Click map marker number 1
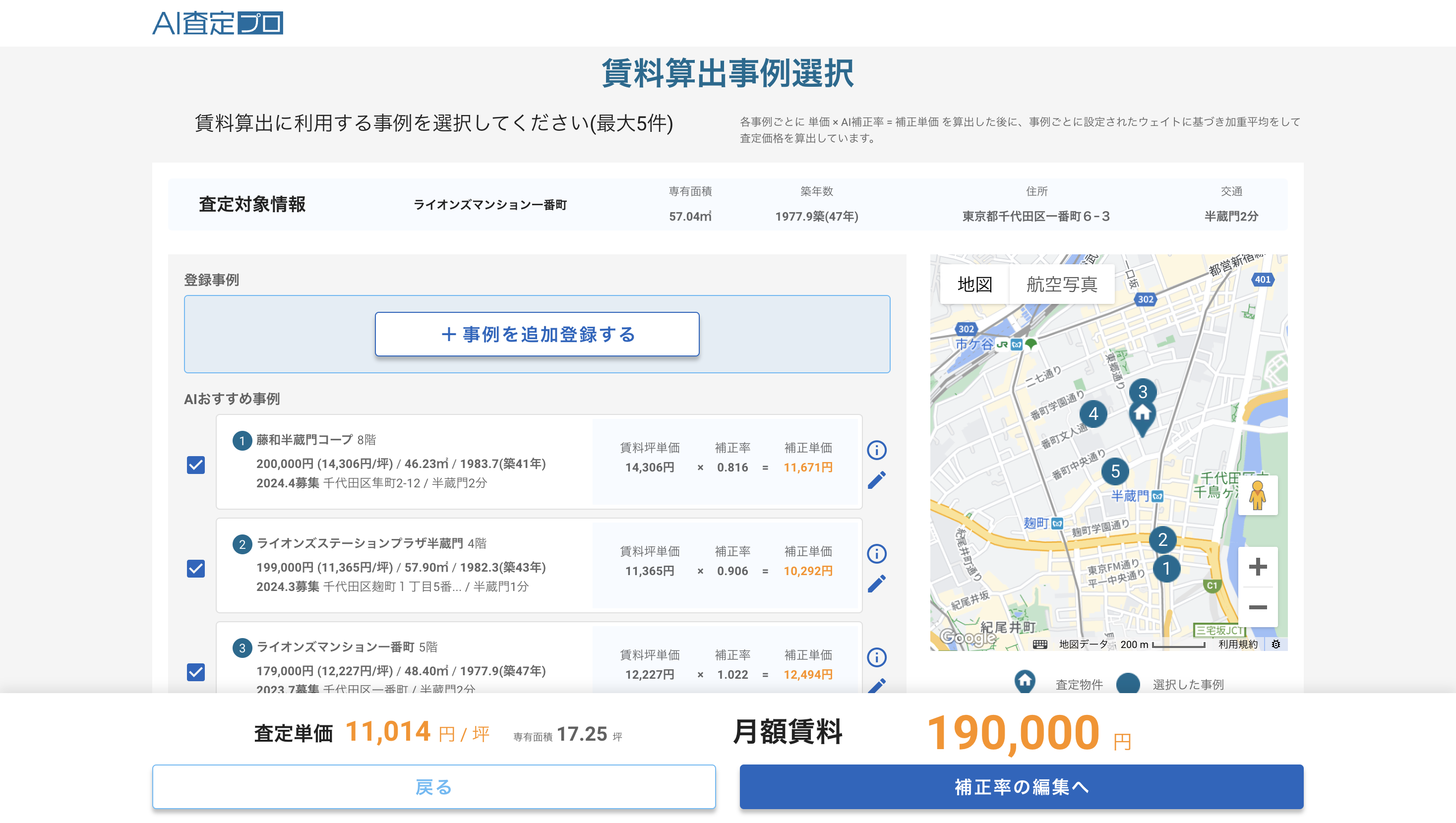 pos(1165,569)
